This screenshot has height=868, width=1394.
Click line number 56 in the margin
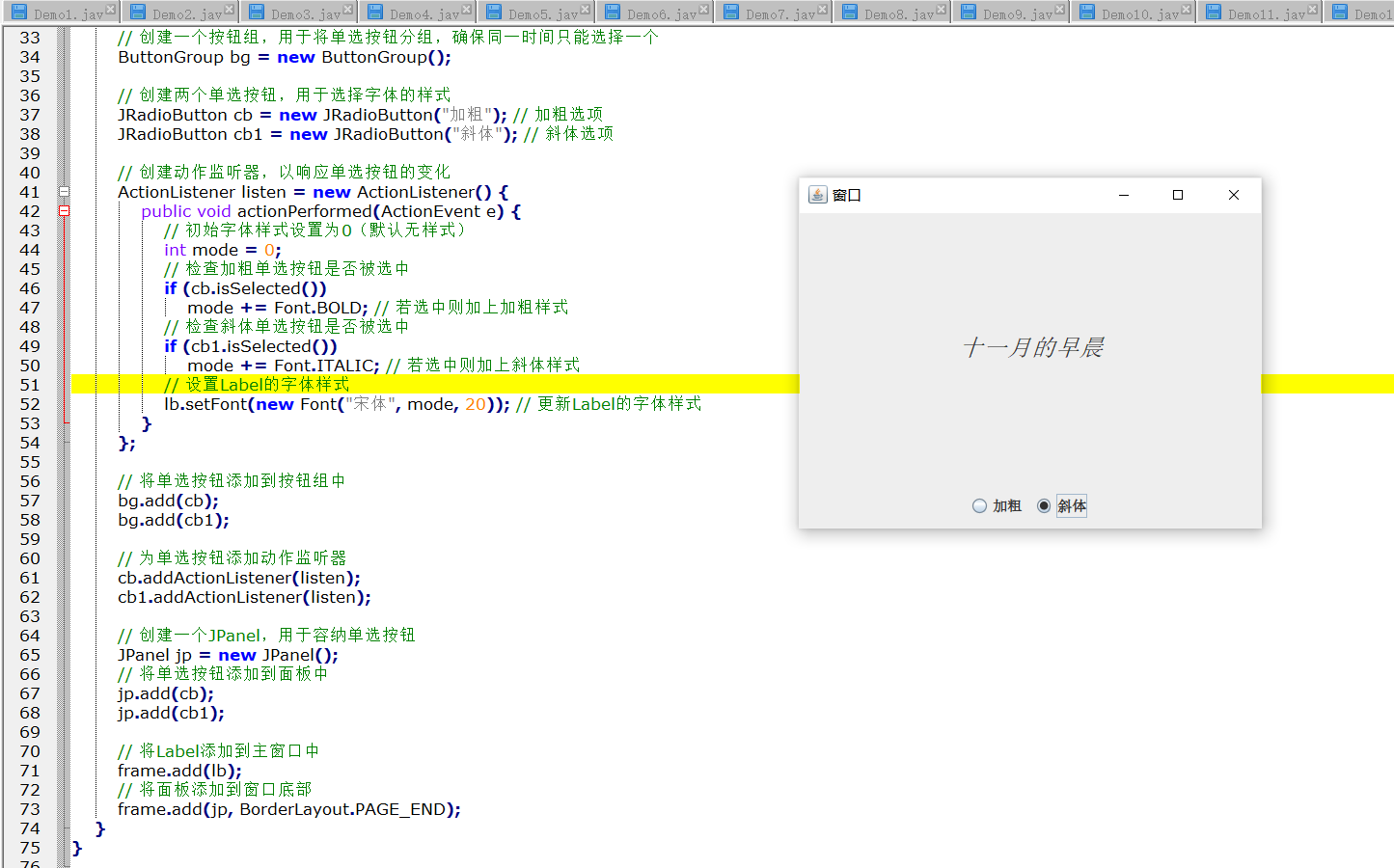[31, 481]
